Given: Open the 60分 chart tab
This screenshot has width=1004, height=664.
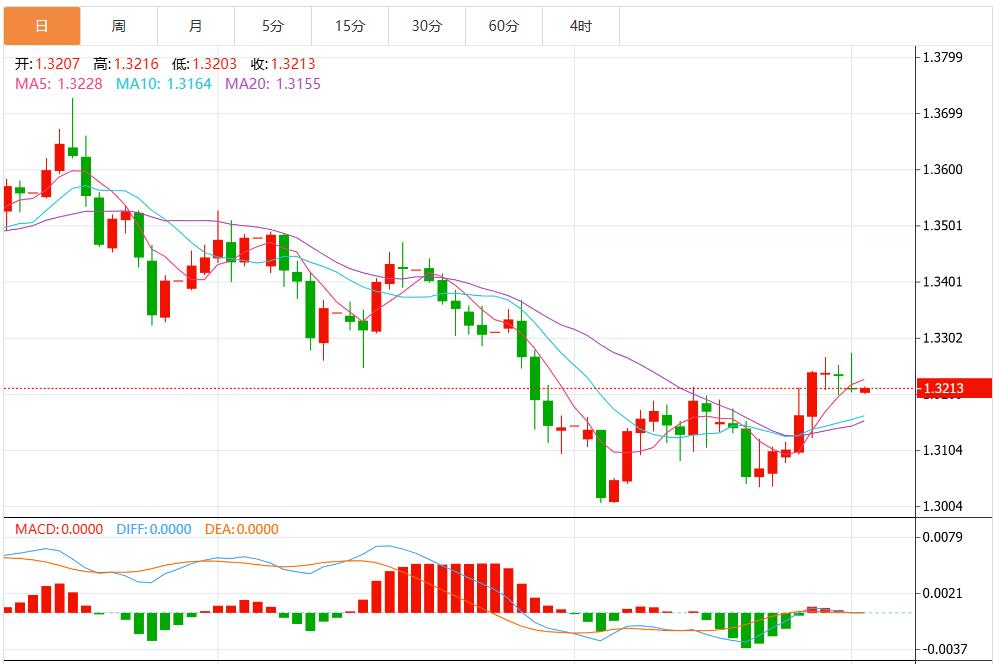Looking at the screenshot, I should [x=503, y=26].
